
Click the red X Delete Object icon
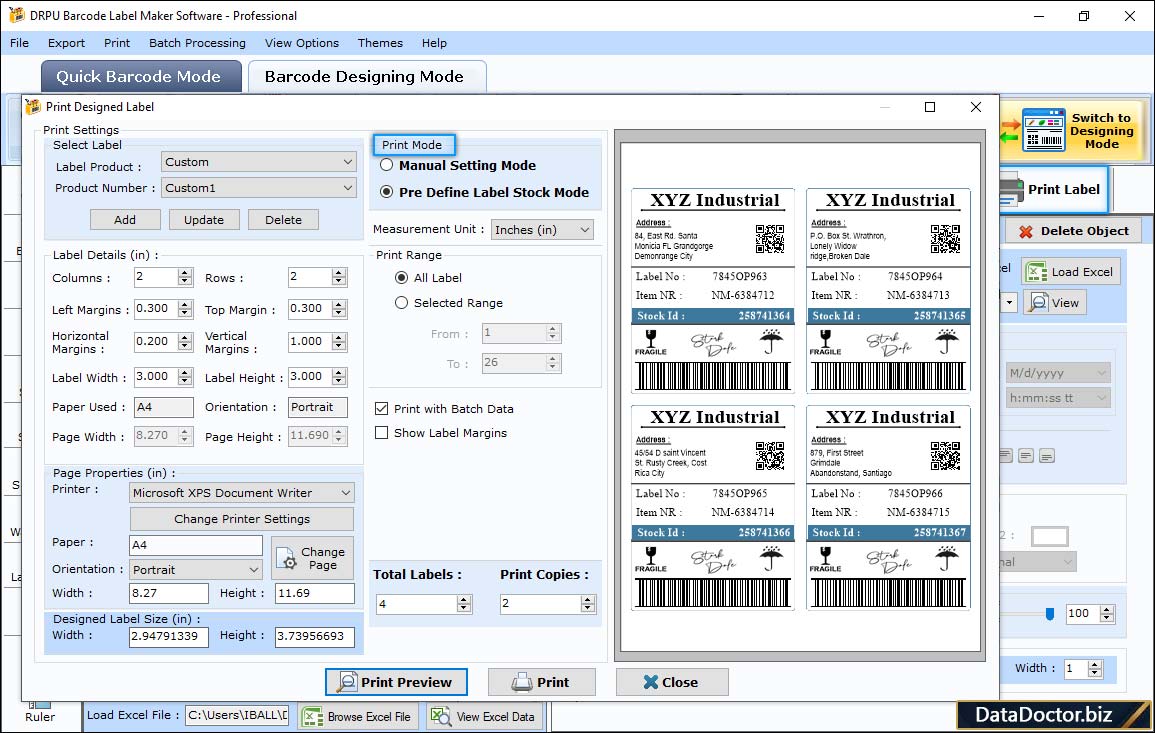coord(1025,231)
